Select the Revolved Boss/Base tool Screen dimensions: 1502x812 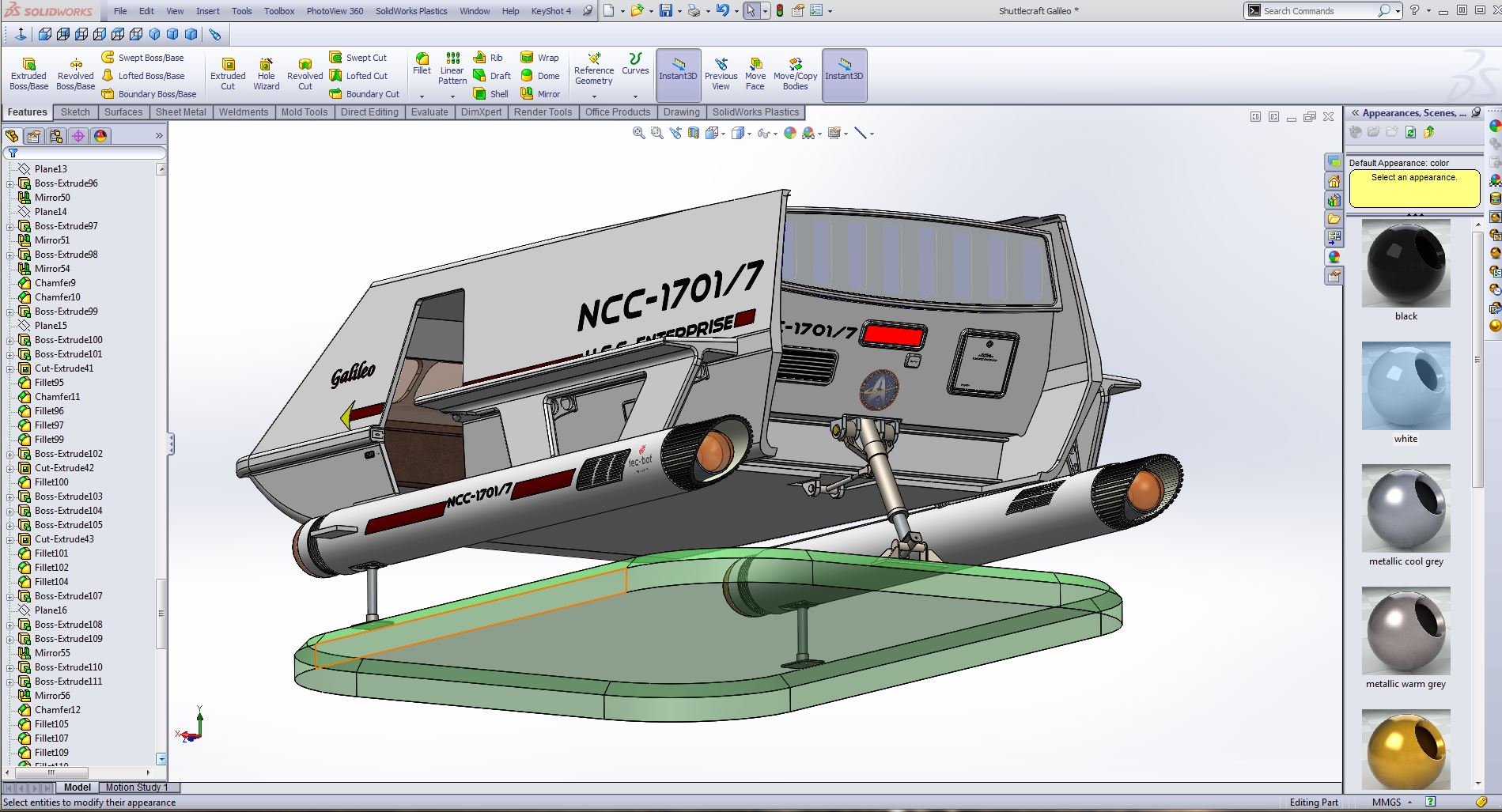[x=75, y=74]
